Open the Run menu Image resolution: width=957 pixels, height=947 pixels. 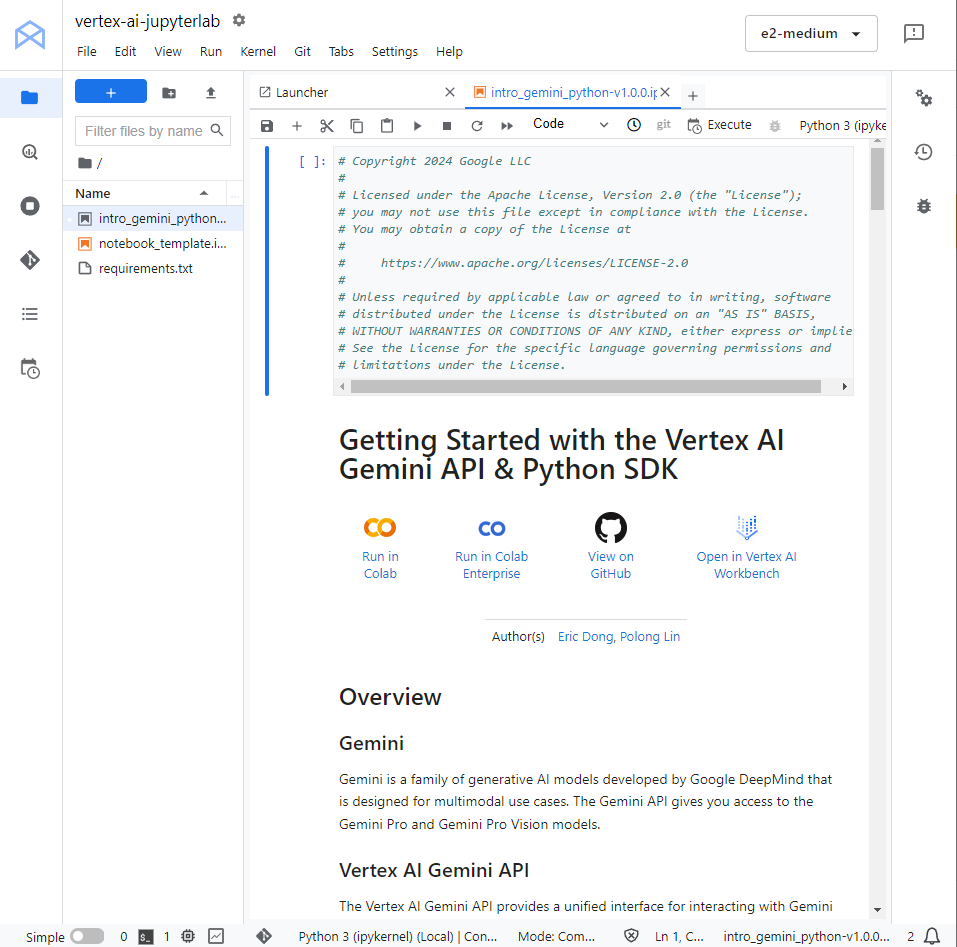(211, 52)
